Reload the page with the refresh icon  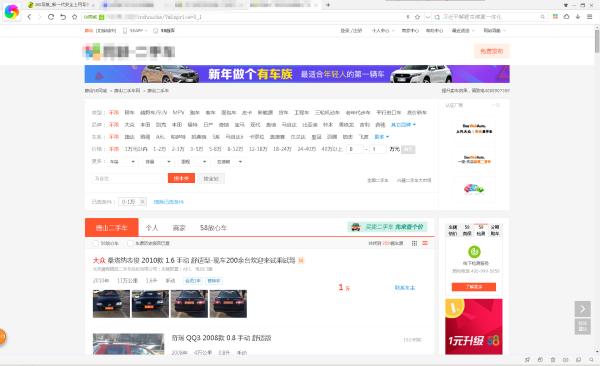pyautogui.click(x=51, y=17)
